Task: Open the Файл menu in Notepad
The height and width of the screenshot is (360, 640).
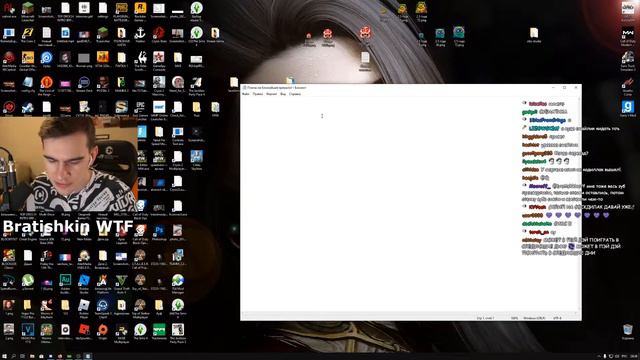Action: click(x=246, y=94)
